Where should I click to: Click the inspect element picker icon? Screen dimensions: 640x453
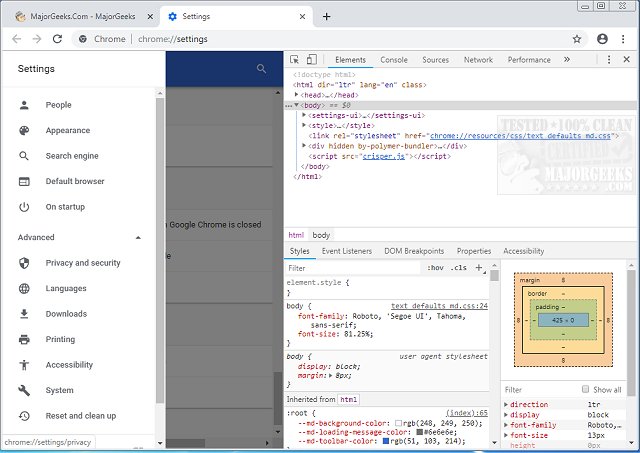point(293,60)
